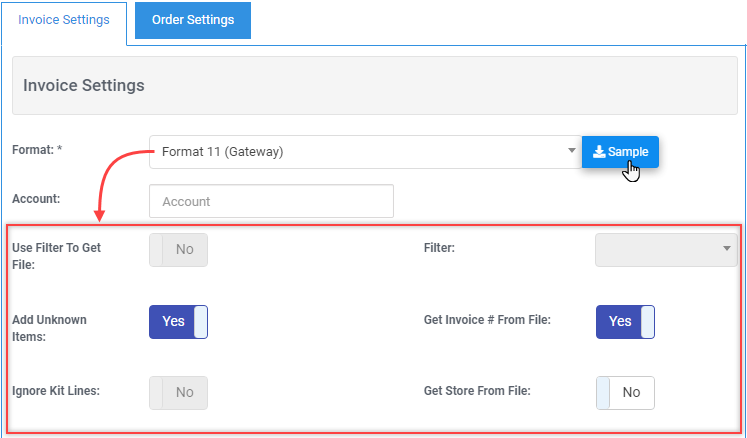Click the download icon on Sample button
The height and width of the screenshot is (438, 747).
pyautogui.click(x=598, y=152)
